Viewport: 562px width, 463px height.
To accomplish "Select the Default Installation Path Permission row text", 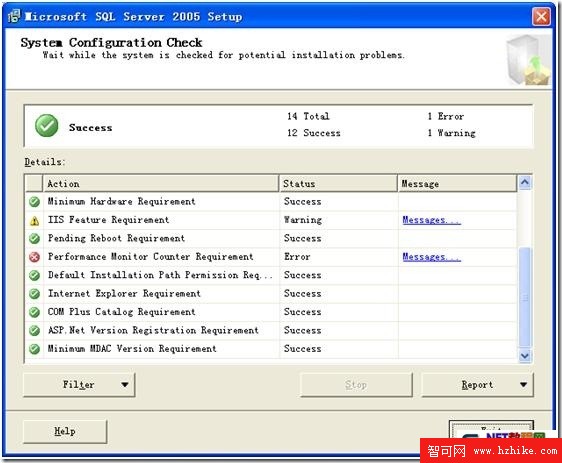I will pyautogui.click(x=160, y=275).
